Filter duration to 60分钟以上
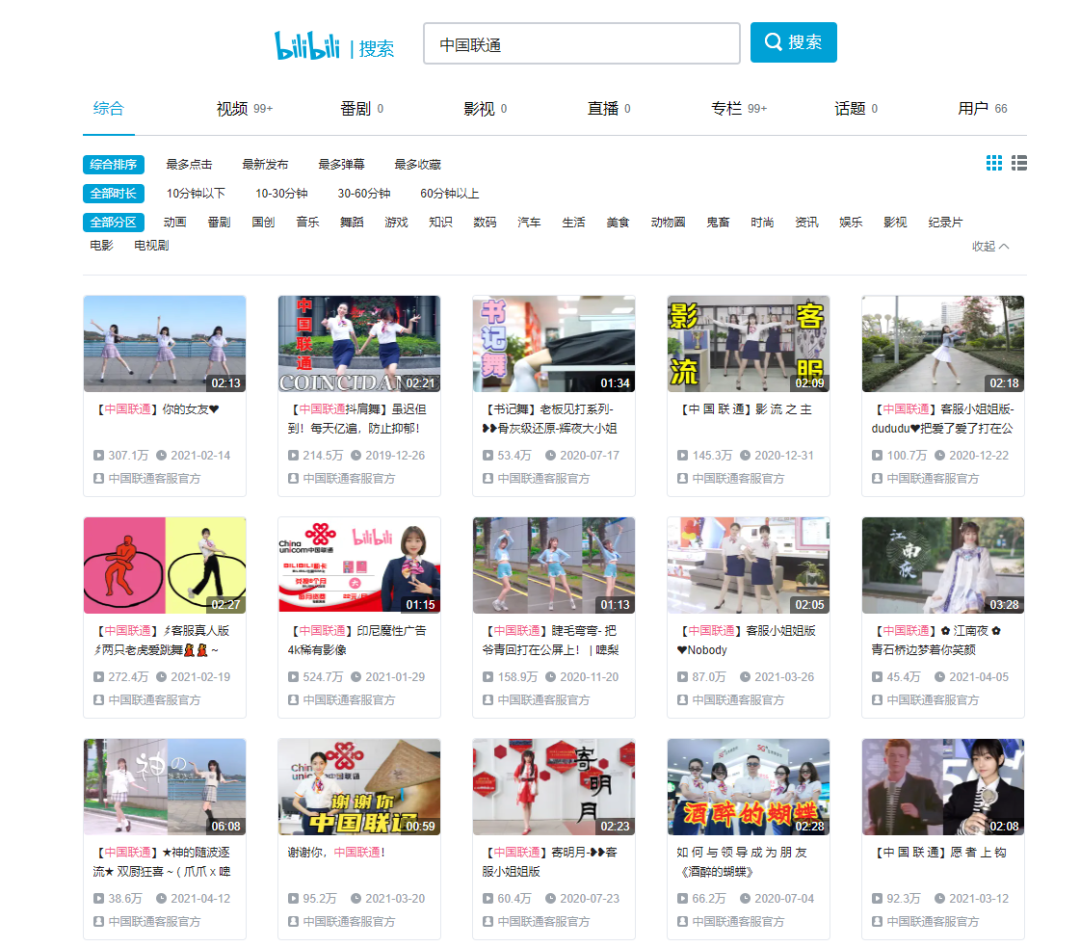This screenshot has width=1080, height=947. click(450, 194)
